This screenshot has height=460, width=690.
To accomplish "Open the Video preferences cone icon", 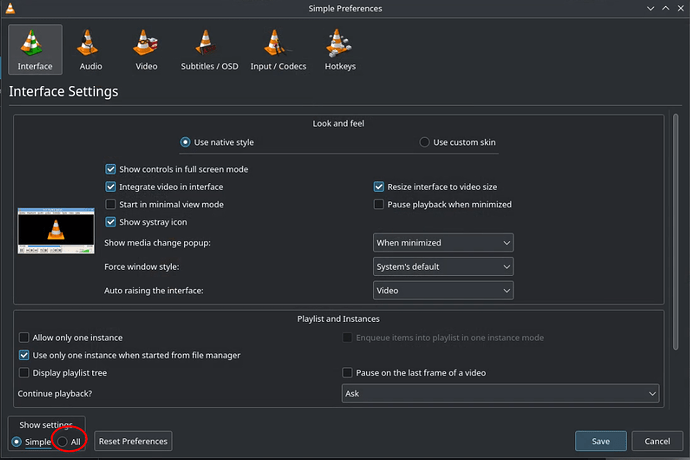I will pos(146,50).
